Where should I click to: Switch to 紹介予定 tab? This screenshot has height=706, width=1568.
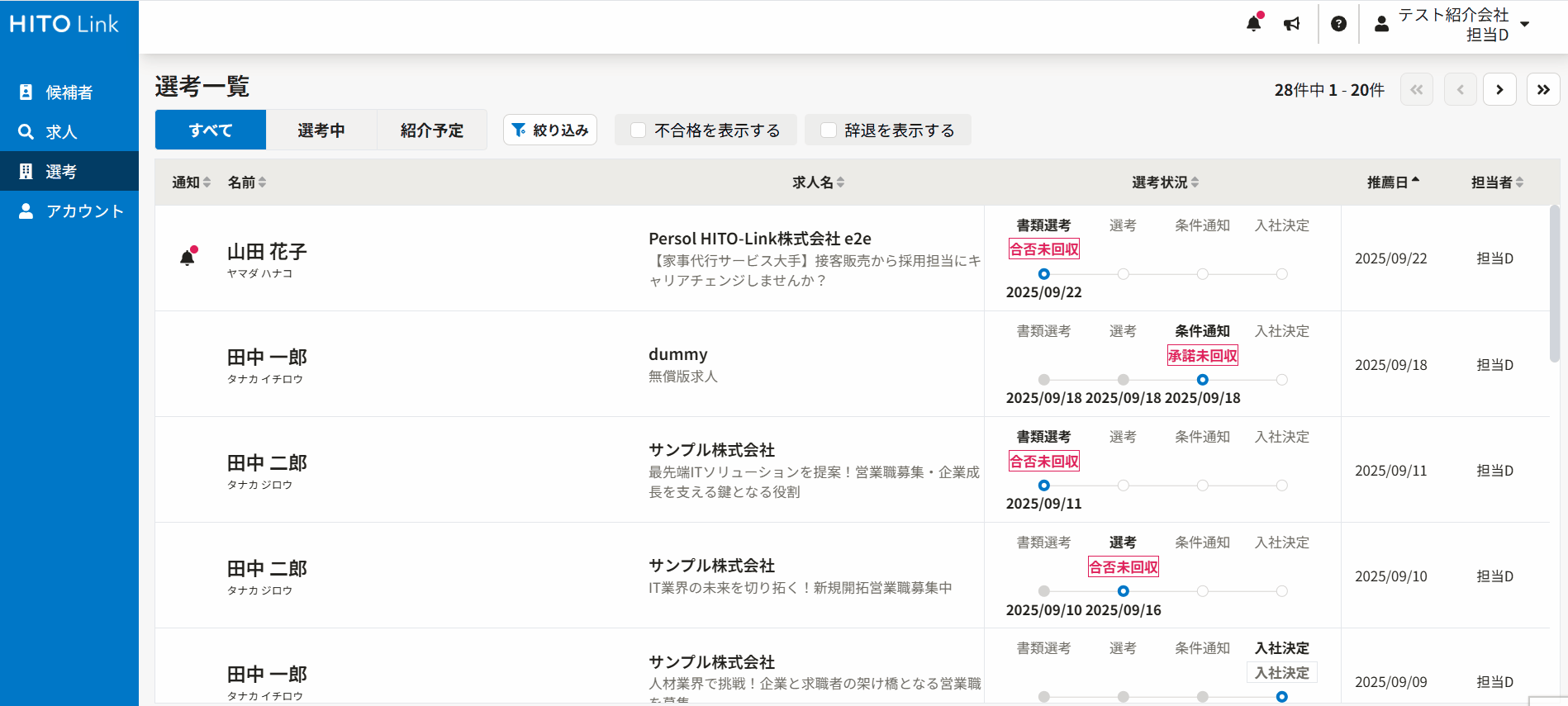click(431, 130)
